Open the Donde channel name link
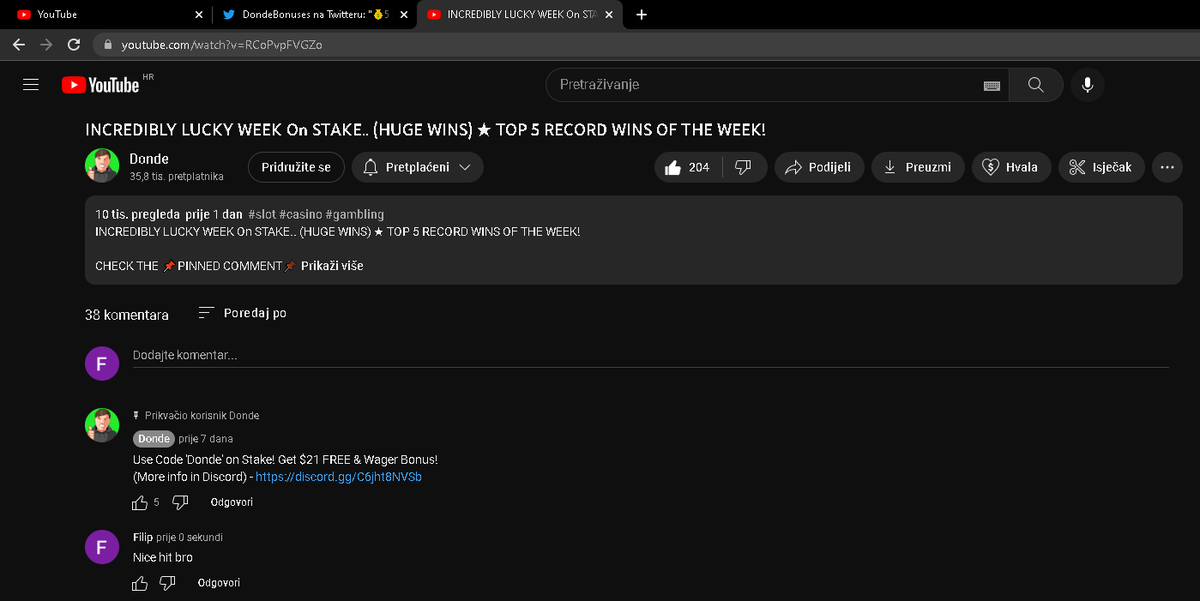 click(x=149, y=159)
